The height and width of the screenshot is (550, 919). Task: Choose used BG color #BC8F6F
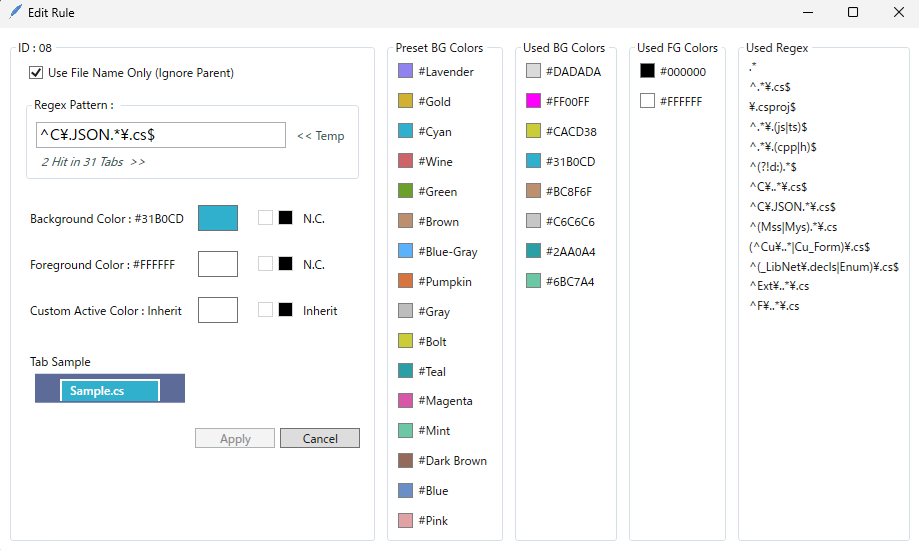tap(559, 191)
